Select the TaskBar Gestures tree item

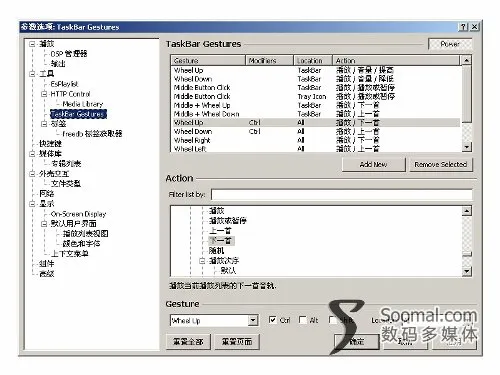coord(78,114)
